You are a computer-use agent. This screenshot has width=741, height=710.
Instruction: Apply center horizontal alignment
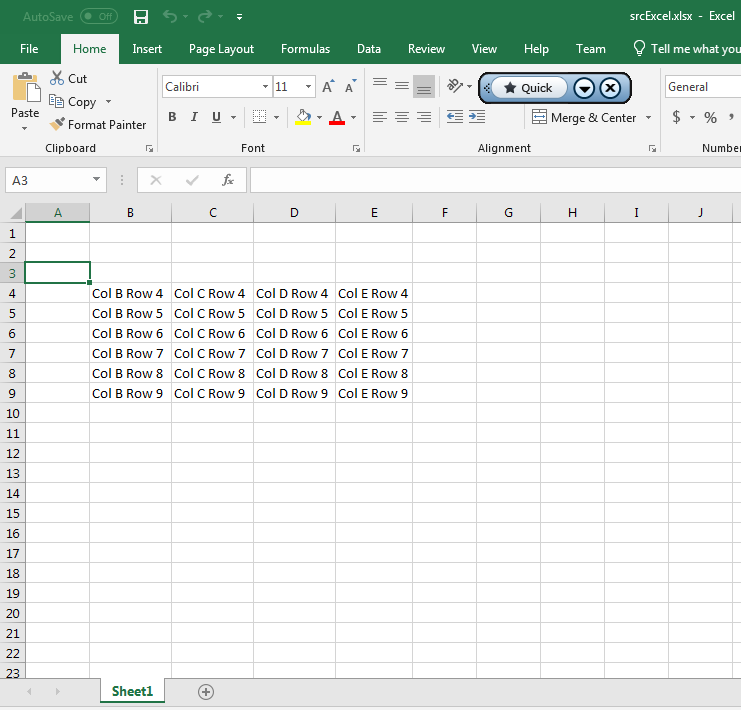tap(401, 117)
